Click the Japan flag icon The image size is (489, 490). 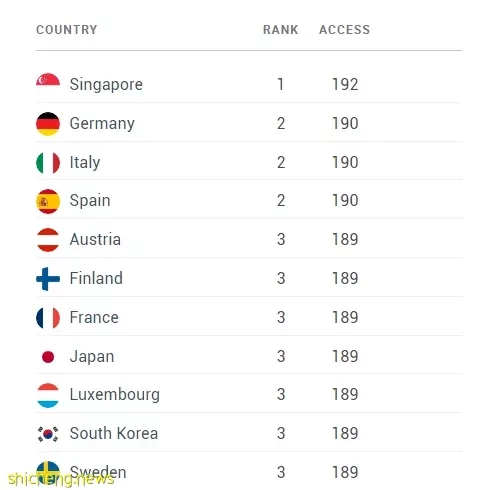pyautogui.click(x=48, y=357)
